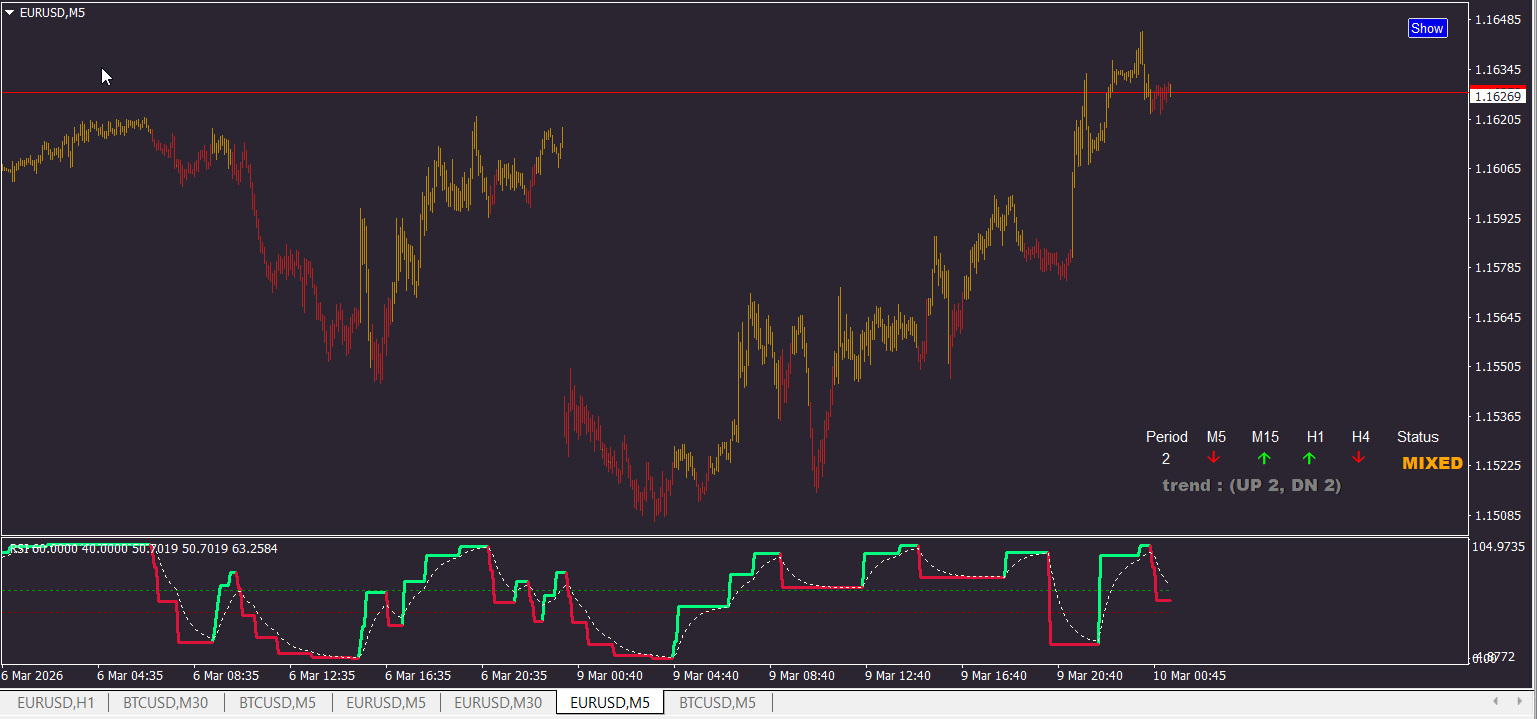Viewport: 1537px width, 719px height.
Task: Open the BTCUSD,M30 chart tab
Action: click(166, 703)
